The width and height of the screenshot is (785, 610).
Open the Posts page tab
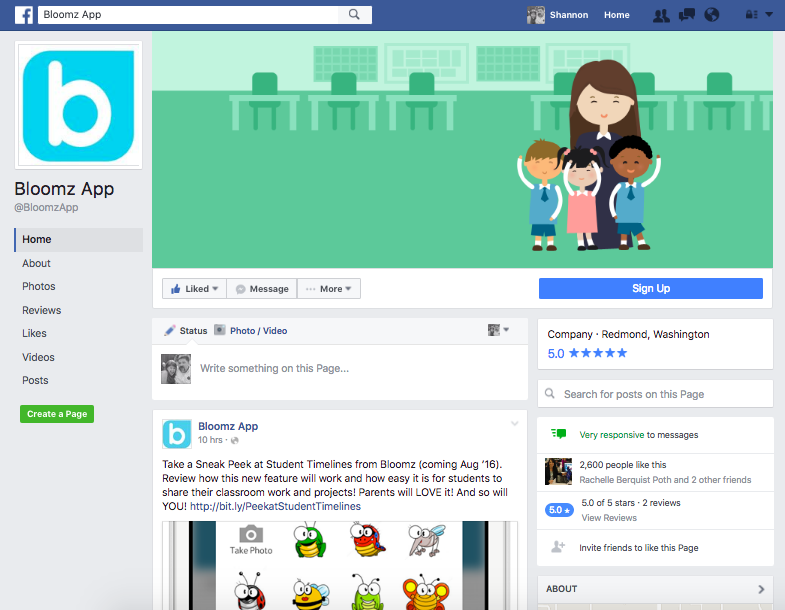tap(35, 380)
